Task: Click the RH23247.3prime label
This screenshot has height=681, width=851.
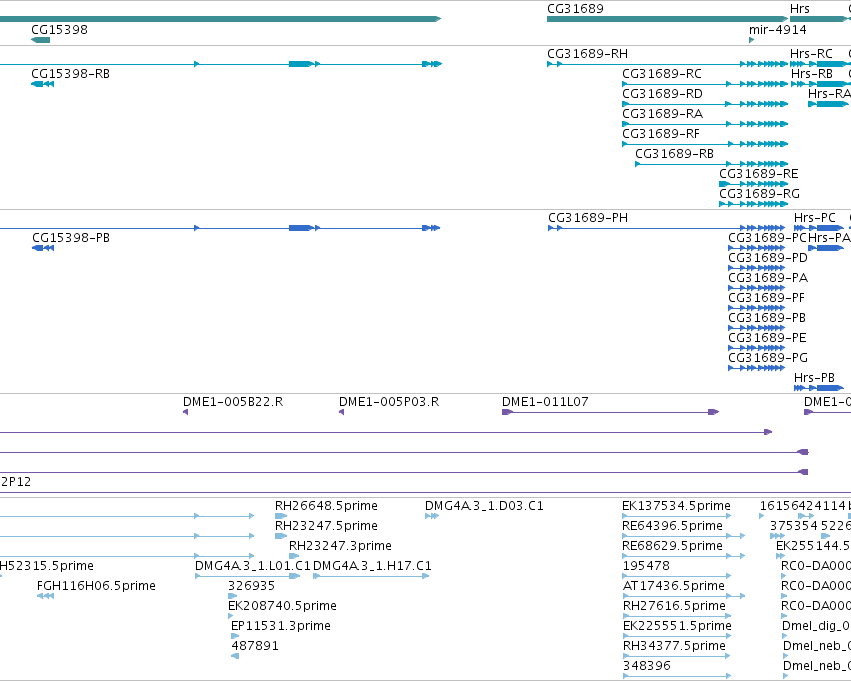Action: click(340, 546)
